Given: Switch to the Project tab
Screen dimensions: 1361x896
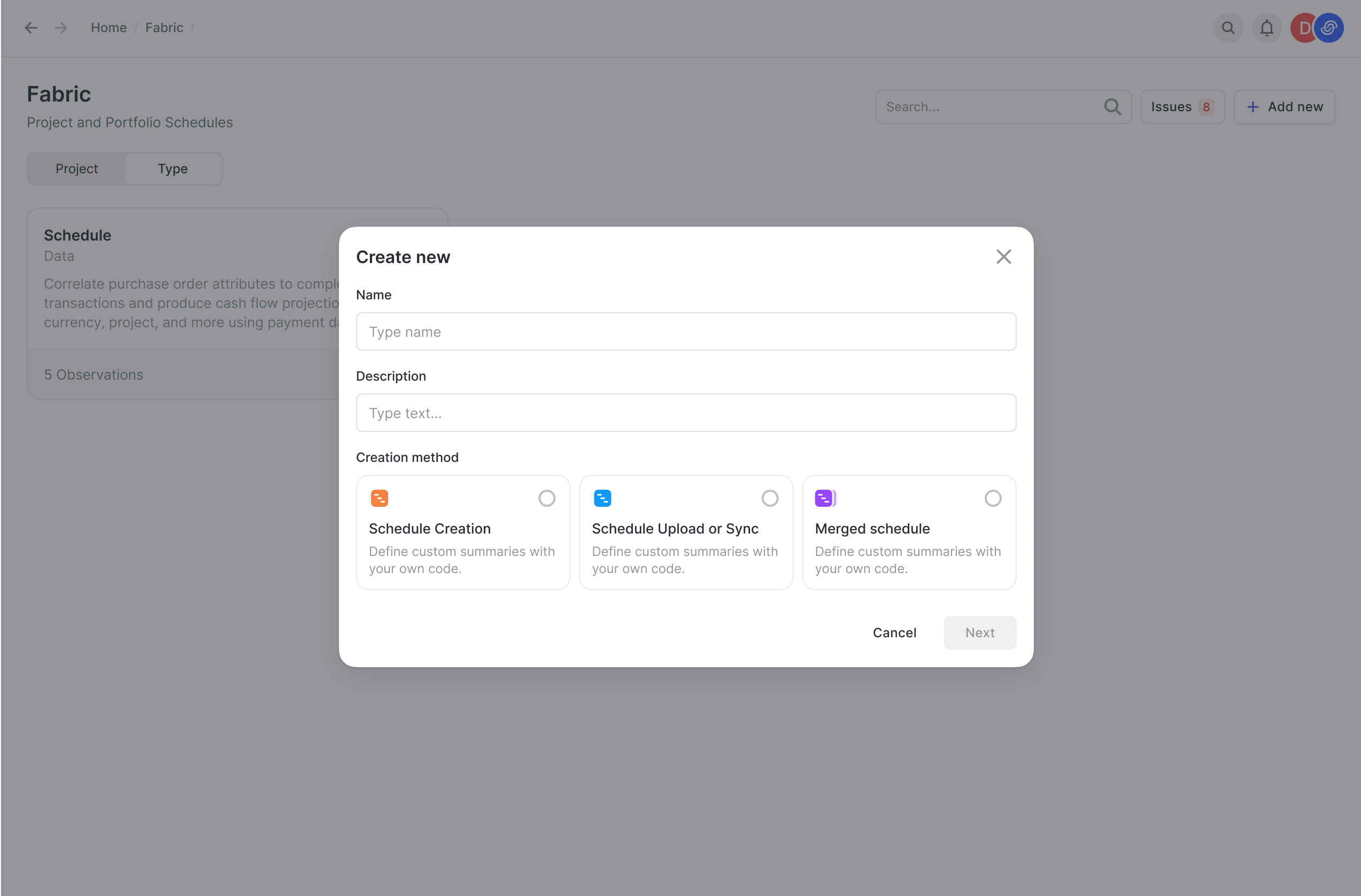Looking at the screenshot, I should tap(76, 169).
